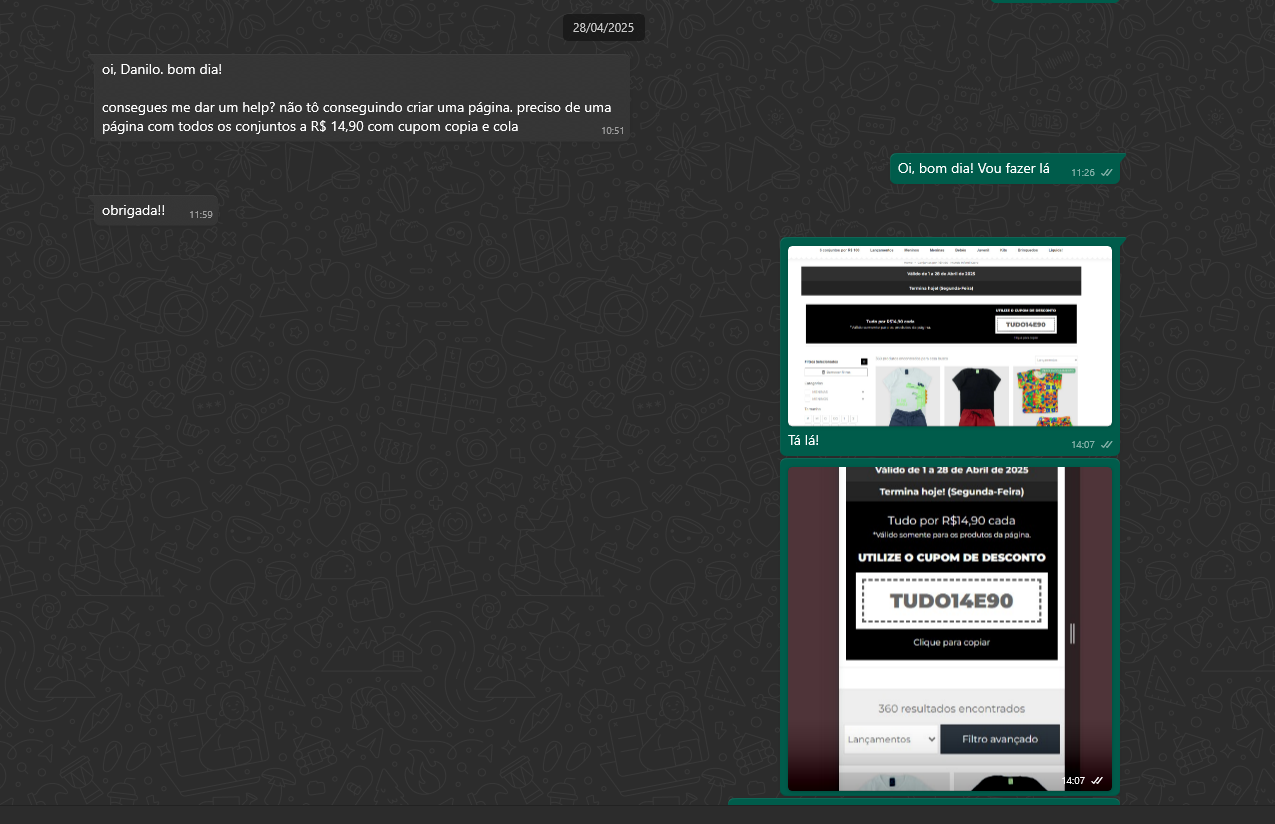This screenshot has height=824, width=1275.
Task: Toggle the first size box under Tamanhos
Action: 808,419
